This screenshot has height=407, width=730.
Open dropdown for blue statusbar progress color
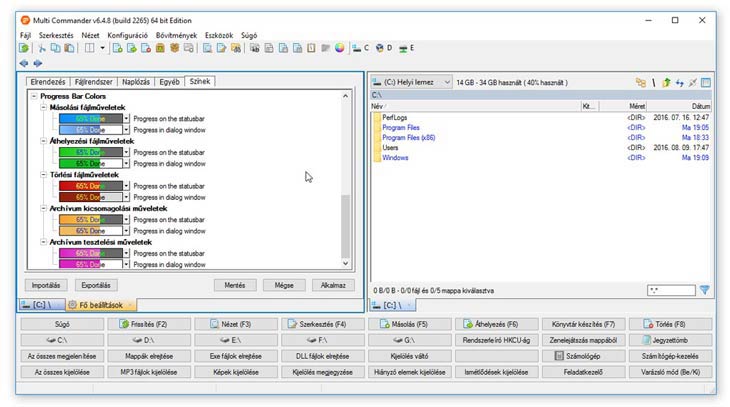(x=126, y=119)
